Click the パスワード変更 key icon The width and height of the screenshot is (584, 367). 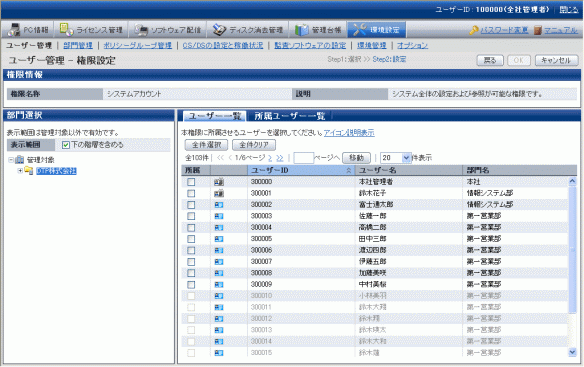click(x=473, y=30)
